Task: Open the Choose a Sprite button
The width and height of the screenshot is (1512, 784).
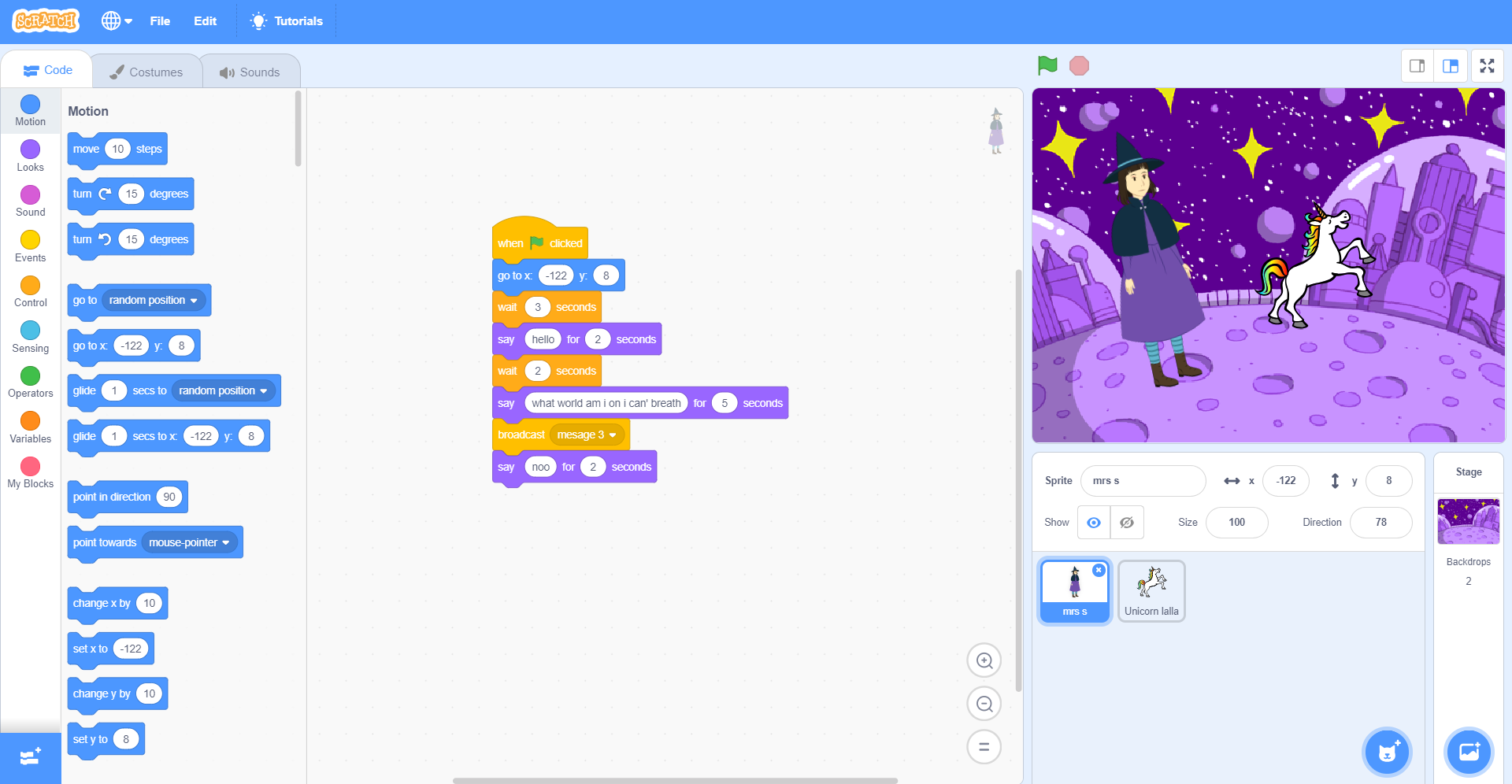Action: pos(1387,752)
